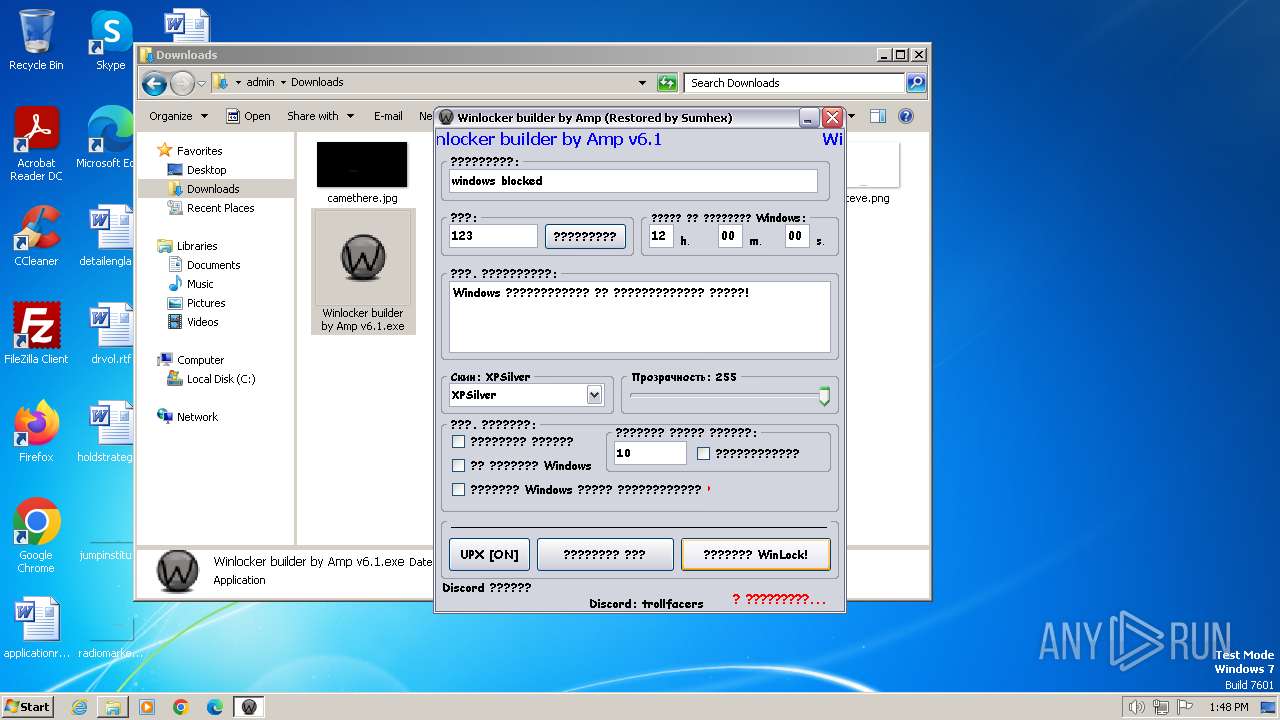Click the E-mail toolbar item in Explorer
The width and height of the screenshot is (1280, 720).
(x=388, y=116)
